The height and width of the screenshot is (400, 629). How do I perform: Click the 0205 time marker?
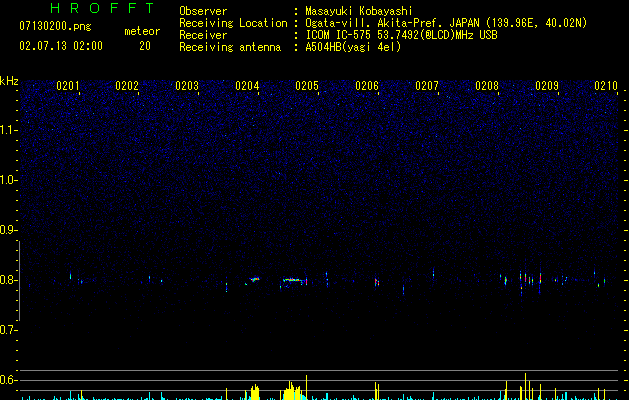click(x=307, y=86)
